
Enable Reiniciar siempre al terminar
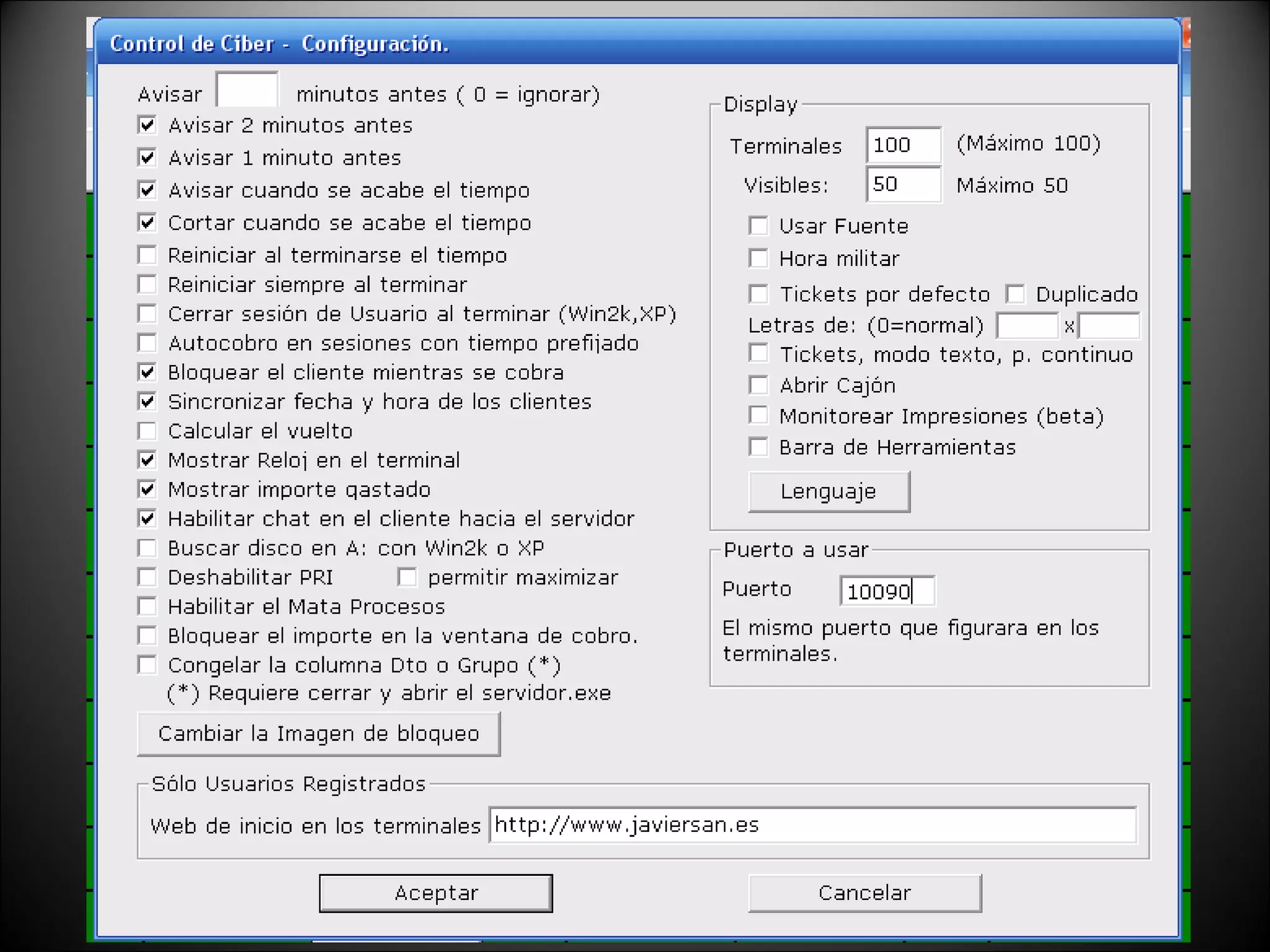(147, 284)
